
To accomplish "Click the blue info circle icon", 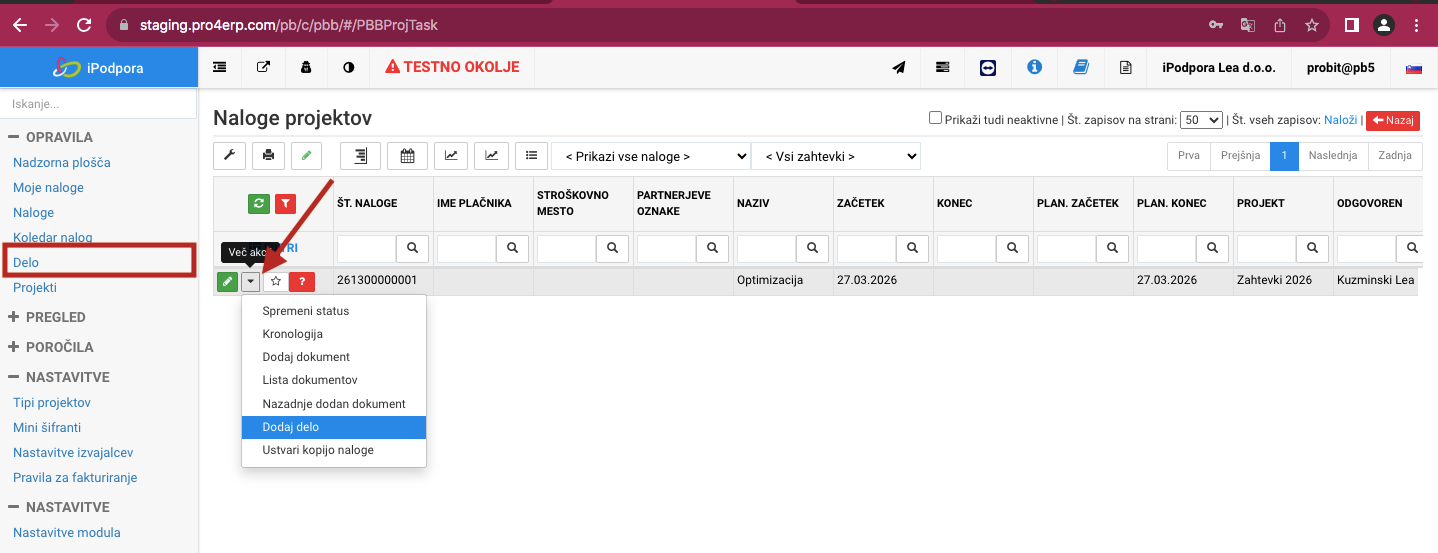I will 1035,67.
